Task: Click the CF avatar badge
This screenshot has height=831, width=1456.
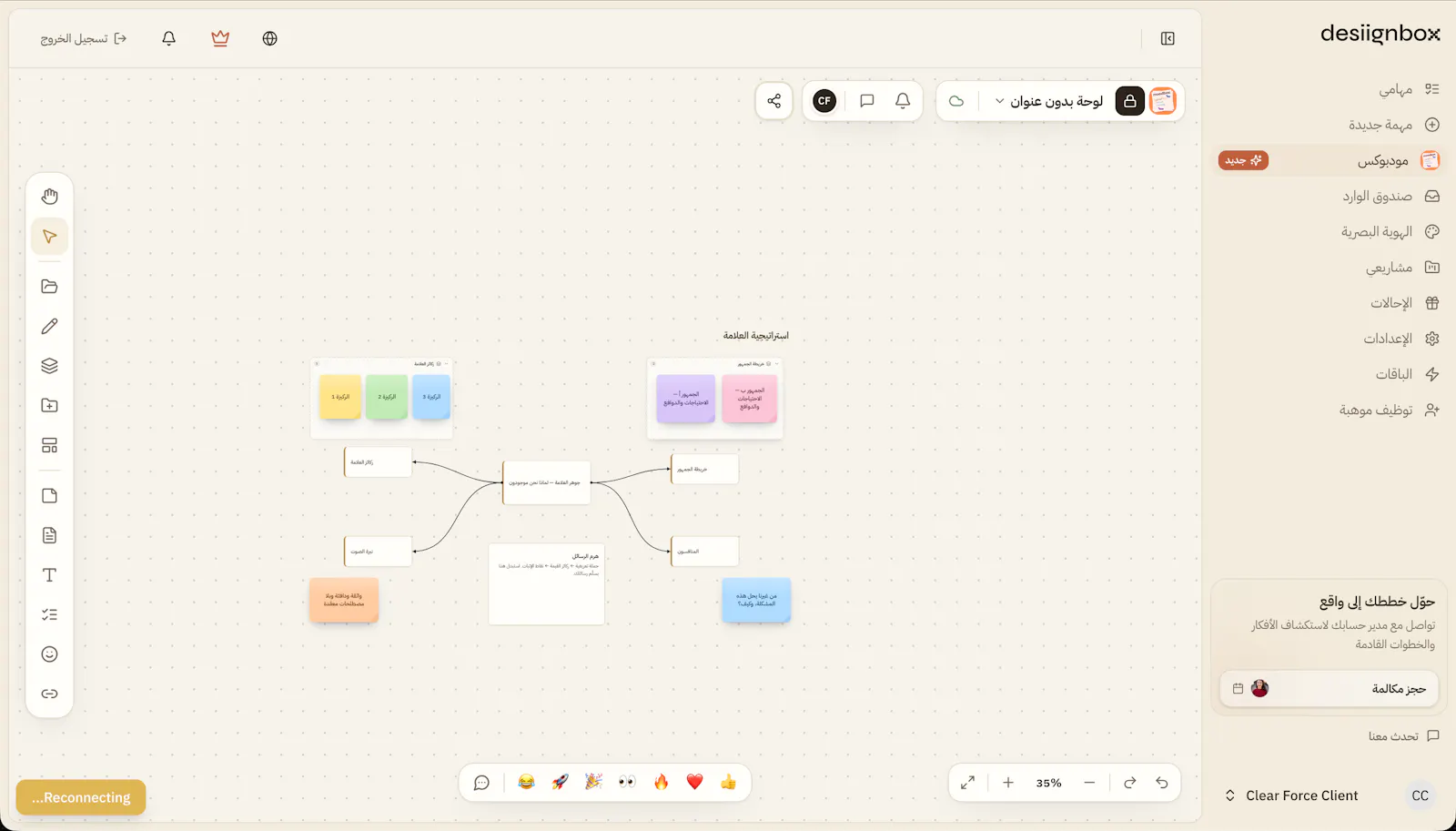Action: (x=824, y=101)
